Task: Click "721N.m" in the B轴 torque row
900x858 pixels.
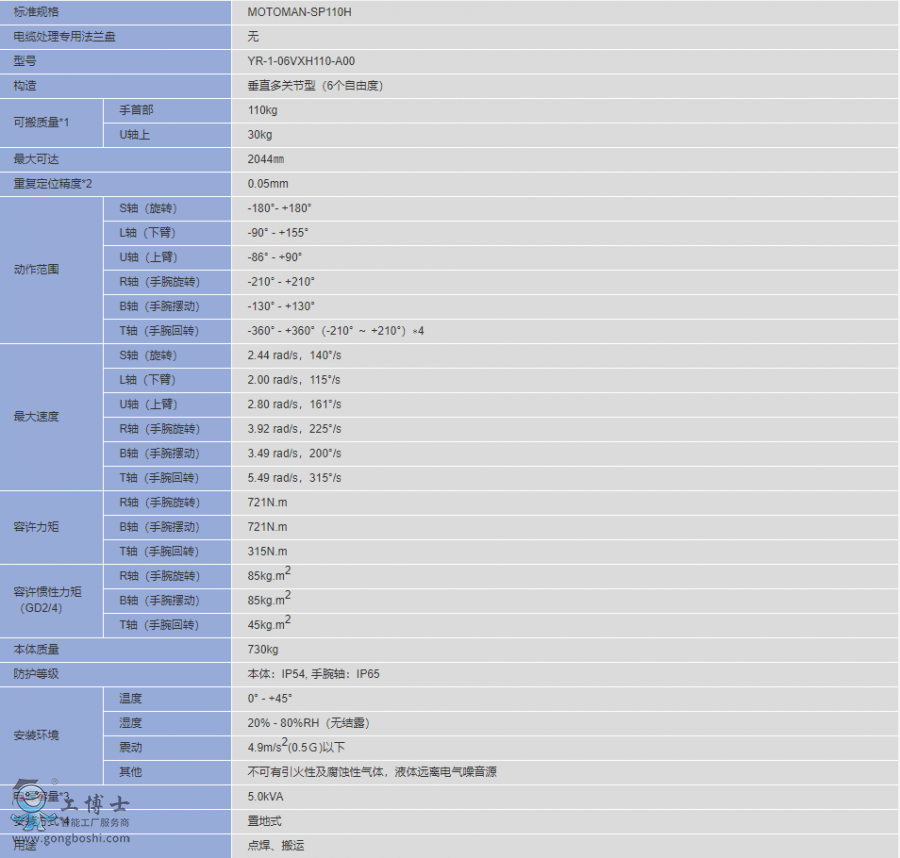Action: [x=267, y=527]
